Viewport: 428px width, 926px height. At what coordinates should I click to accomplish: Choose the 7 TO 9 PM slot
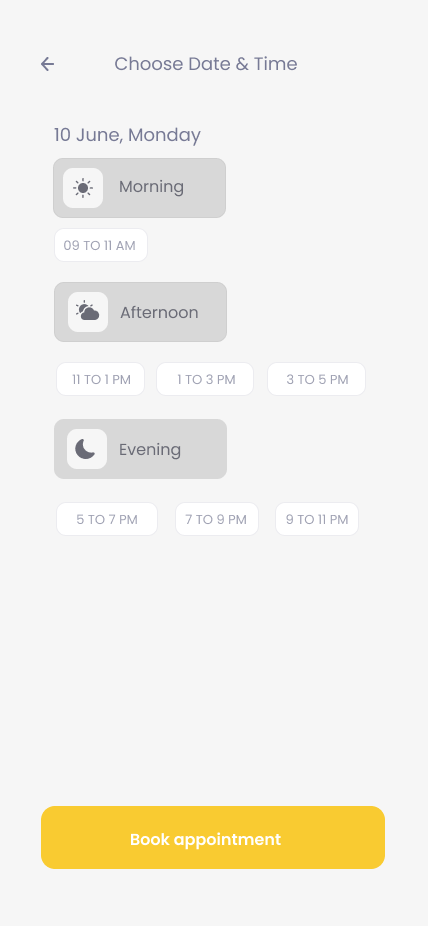(x=217, y=519)
